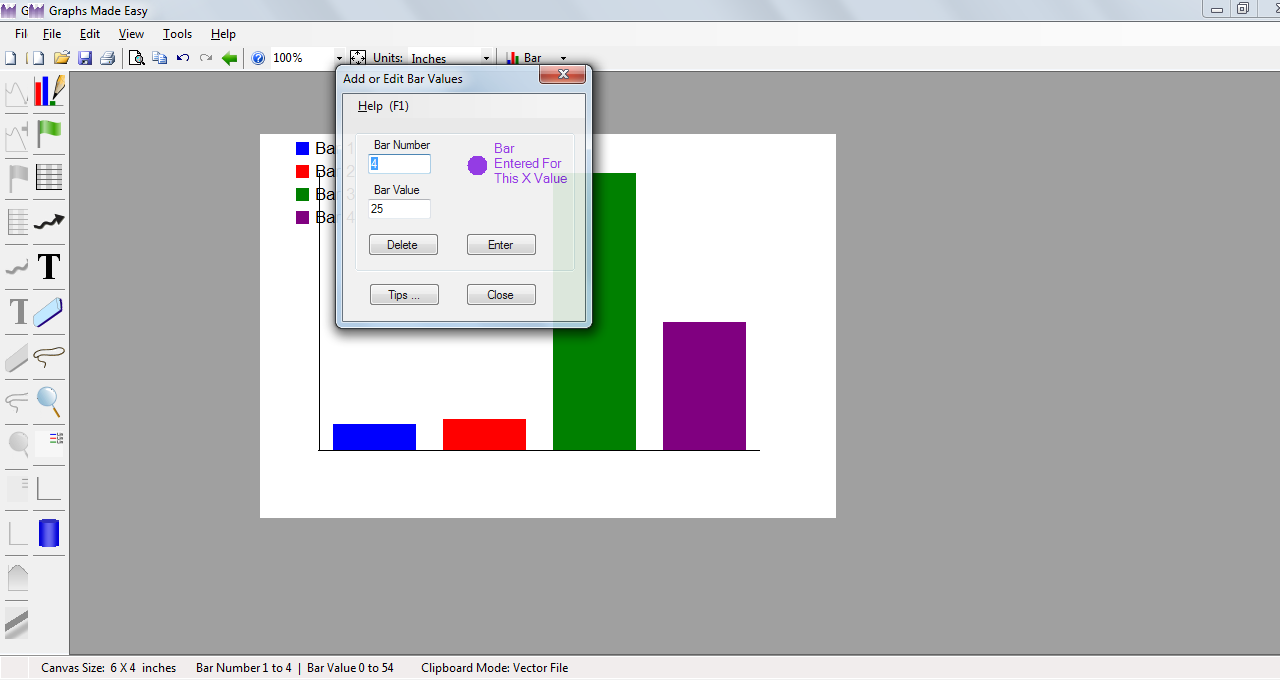Click the purple legend color square
Image resolution: width=1280 pixels, height=680 pixels.
coord(302,217)
